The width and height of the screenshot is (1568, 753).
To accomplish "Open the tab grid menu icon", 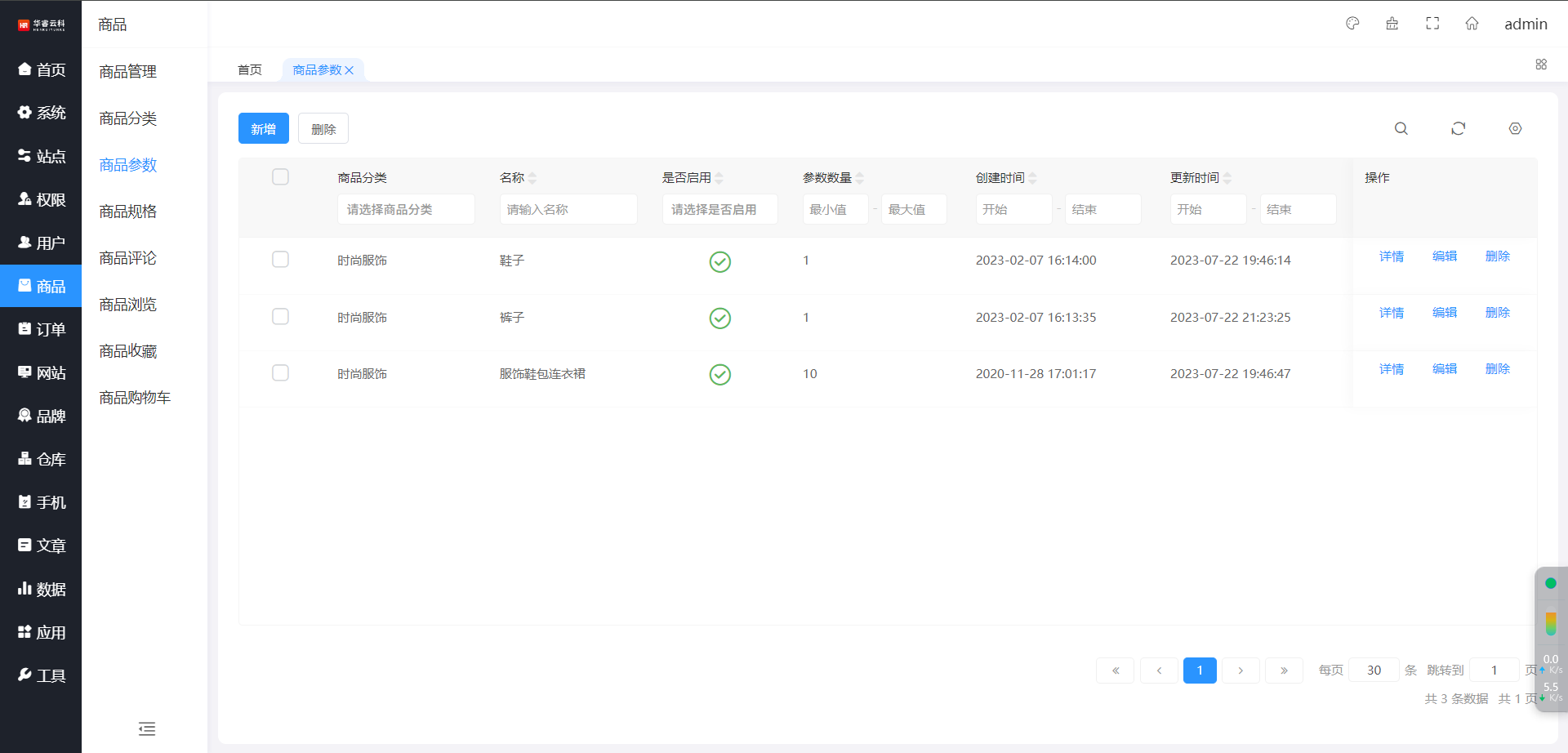I will [1541, 65].
